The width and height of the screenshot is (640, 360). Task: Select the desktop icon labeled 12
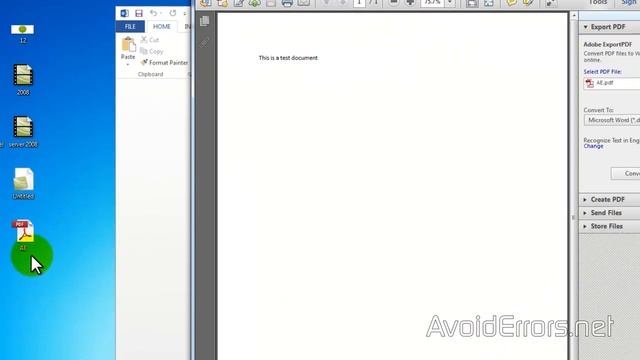[22, 34]
